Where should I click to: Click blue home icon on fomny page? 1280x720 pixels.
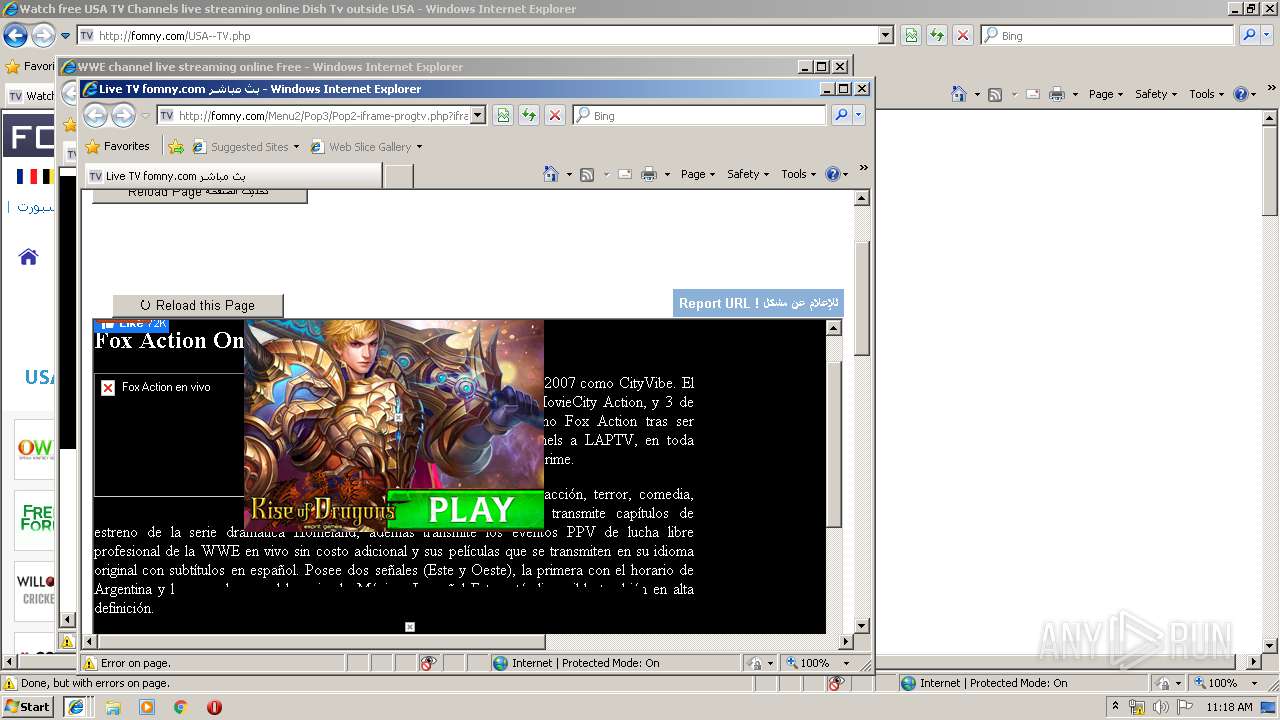28,257
